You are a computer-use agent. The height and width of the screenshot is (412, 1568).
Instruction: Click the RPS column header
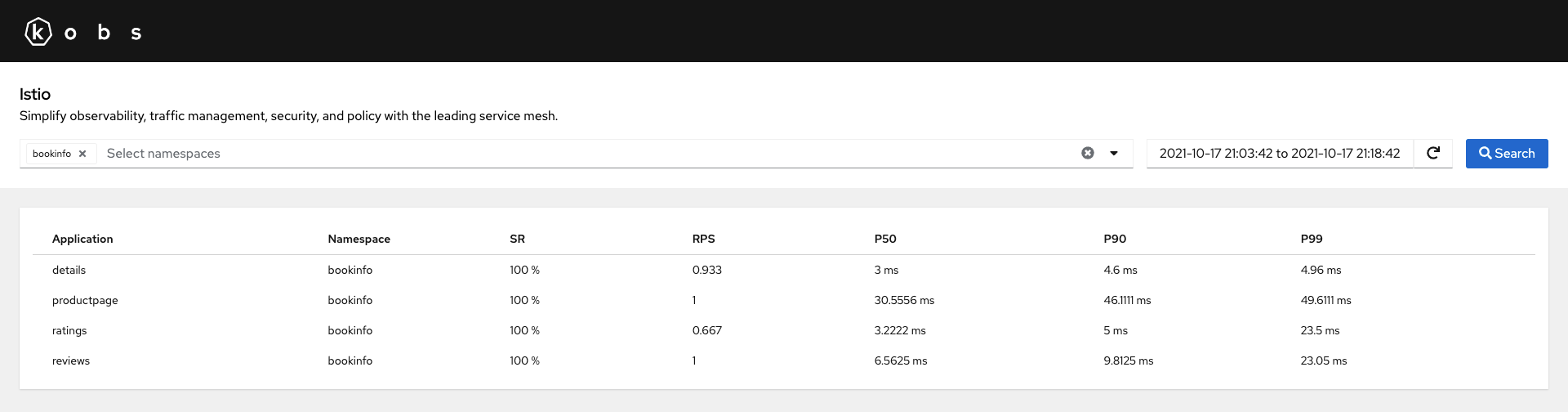[x=704, y=239]
